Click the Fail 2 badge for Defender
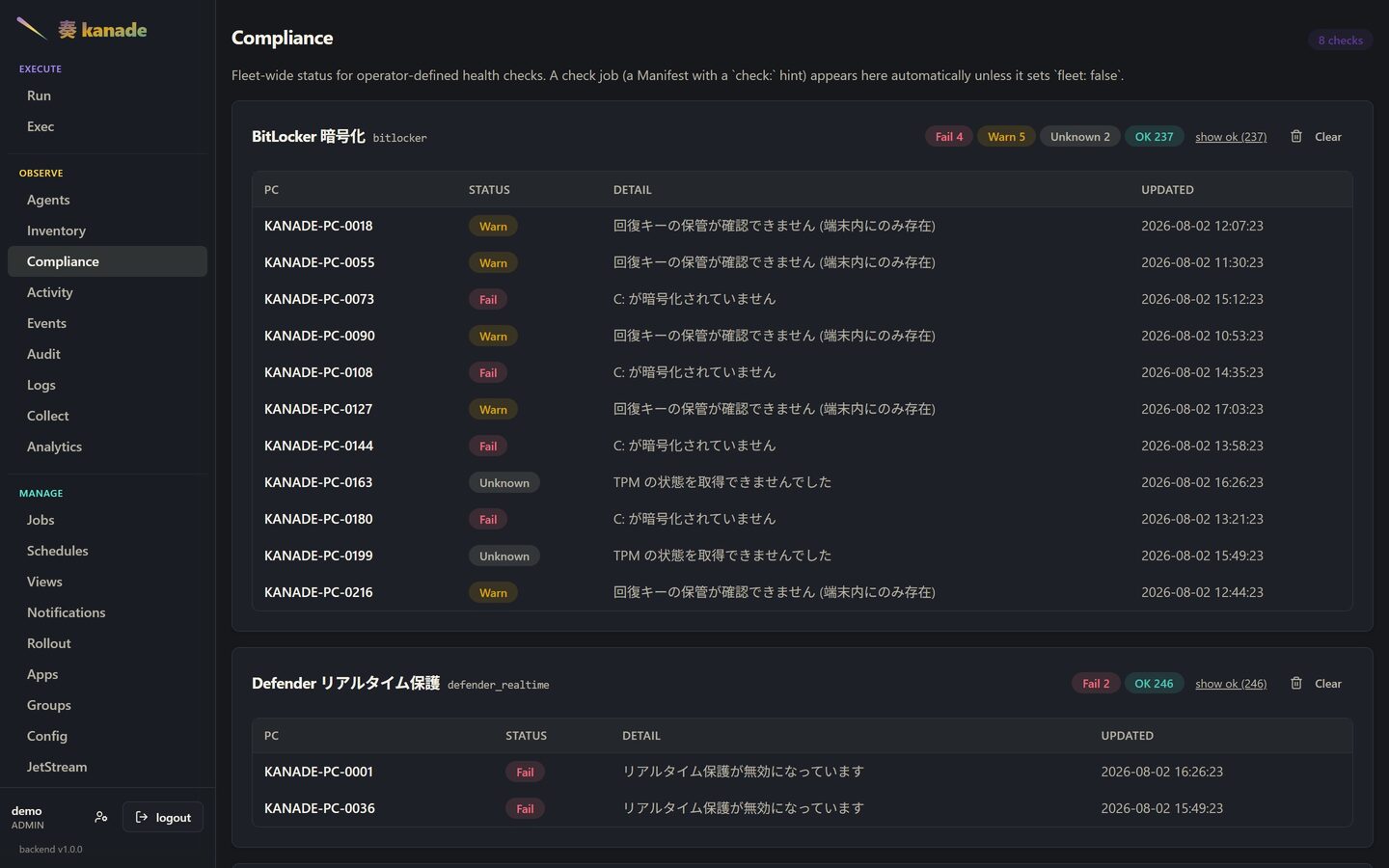This screenshot has width=1389, height=868. [1096, 684]
